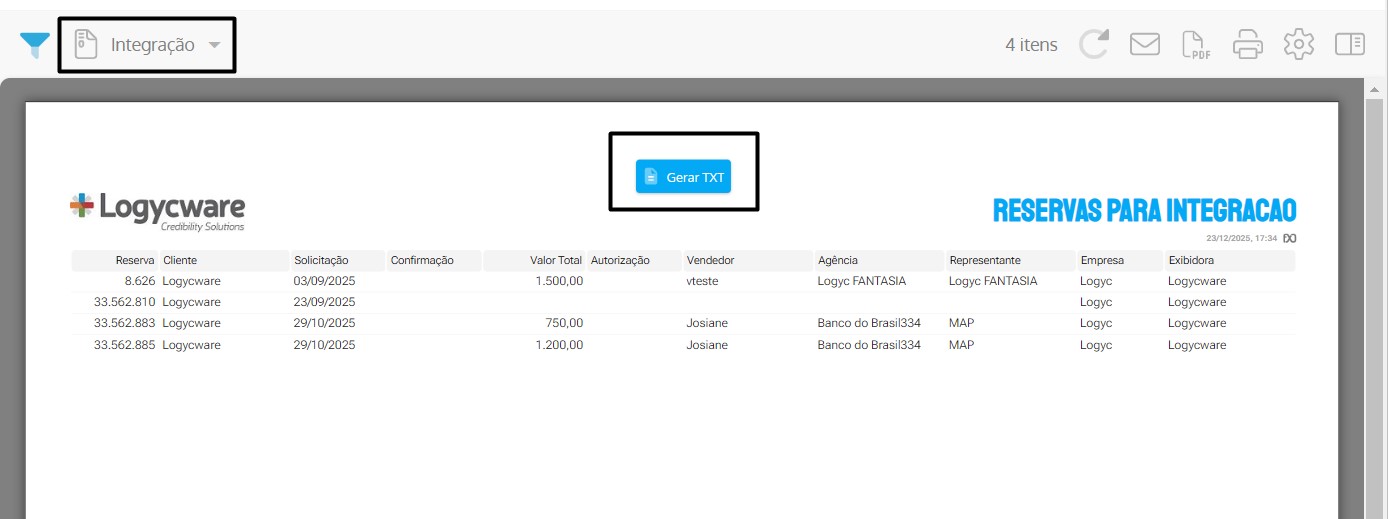
Task: Click the Solicitação column header
Action: coord(321,260)
